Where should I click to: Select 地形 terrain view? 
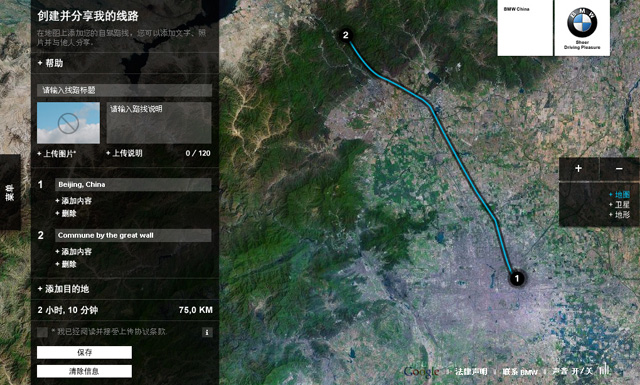coord(619,214)
